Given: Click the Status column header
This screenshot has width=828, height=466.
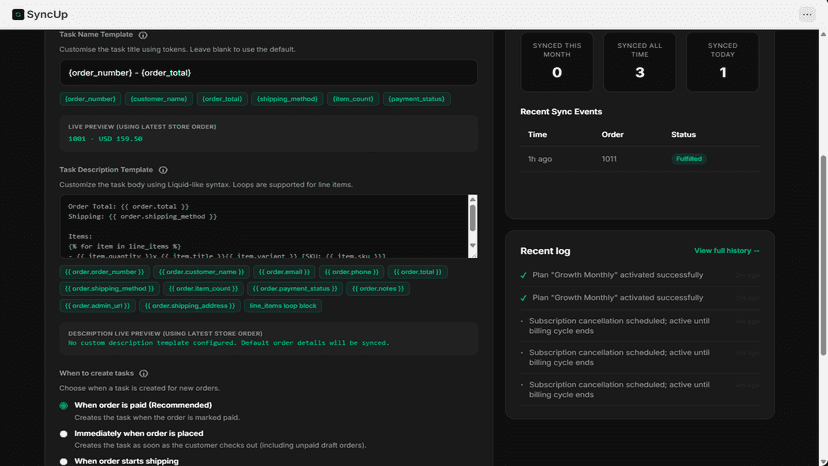Looking at the screenshot, I should coord(683,135).
